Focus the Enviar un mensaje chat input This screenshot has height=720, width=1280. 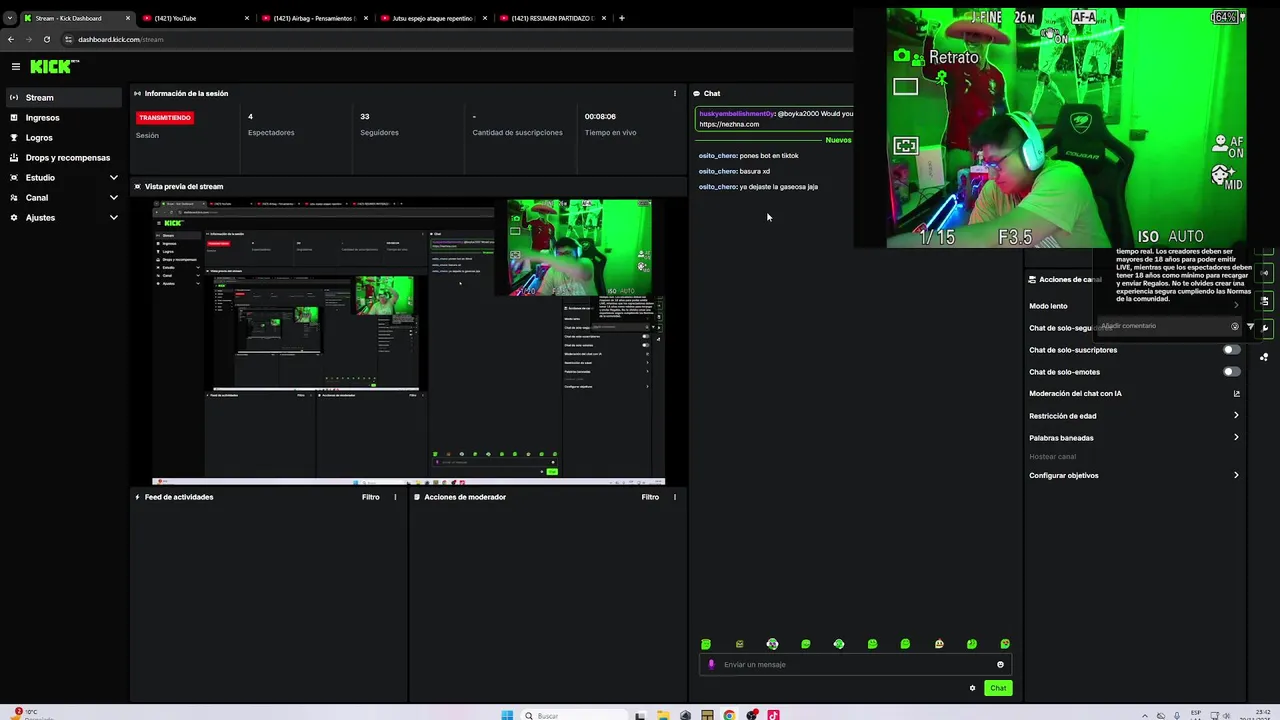[x=855, y=665]
